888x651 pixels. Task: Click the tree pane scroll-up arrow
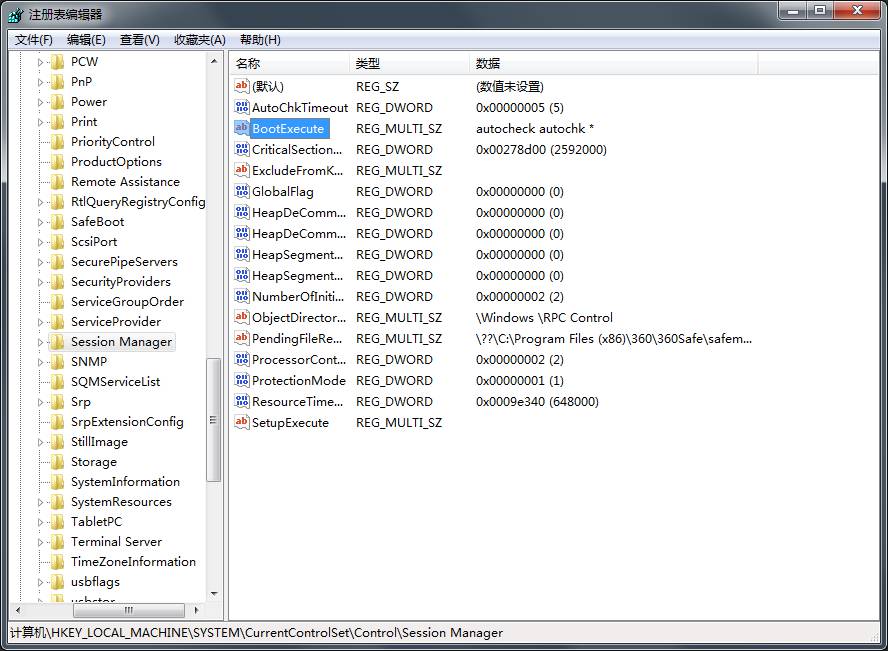pos(214,61)
